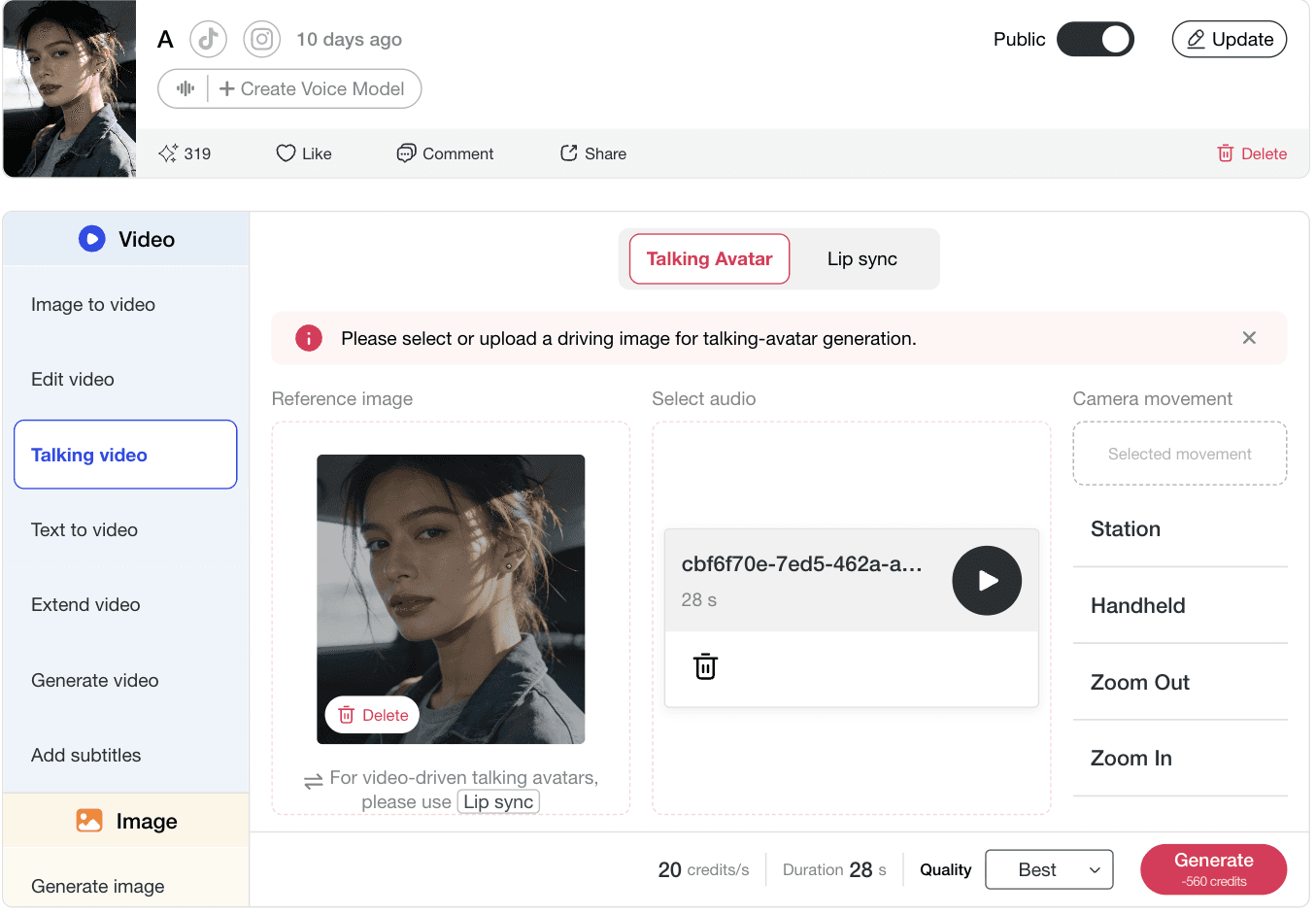Click the swap arrows icon by hint
1316x915 pixels.
313,781
